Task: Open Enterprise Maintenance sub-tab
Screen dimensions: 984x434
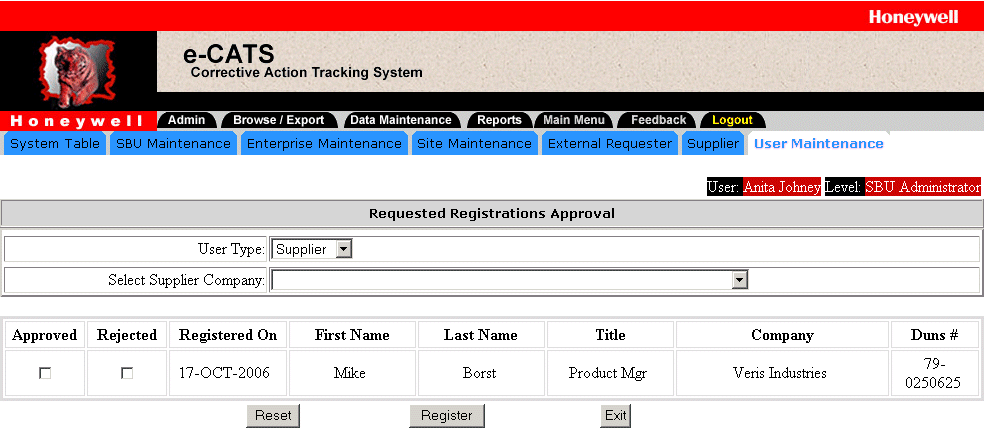Action: 324,144
